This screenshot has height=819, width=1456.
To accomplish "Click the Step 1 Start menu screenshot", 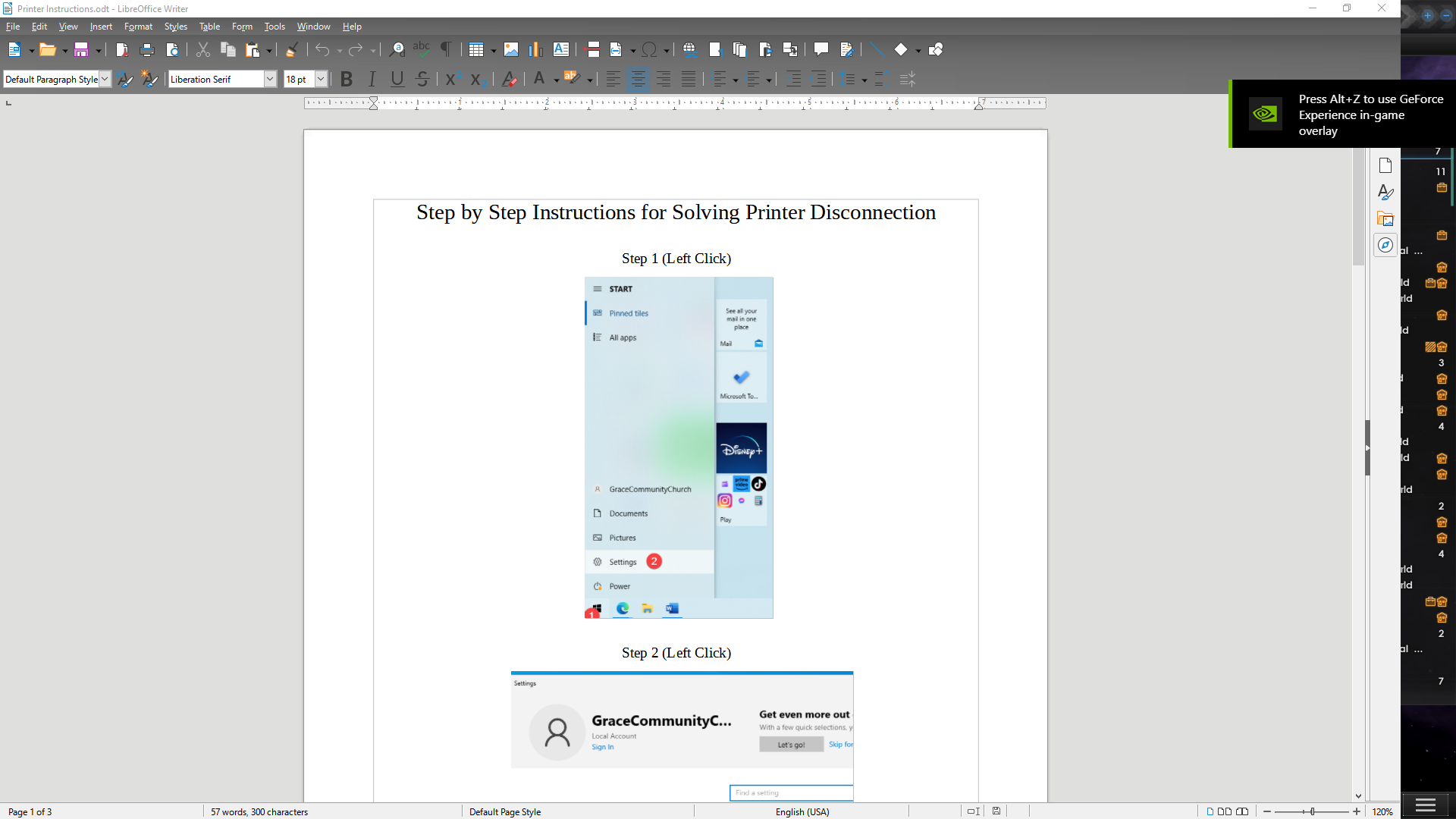I will [679, 447].
